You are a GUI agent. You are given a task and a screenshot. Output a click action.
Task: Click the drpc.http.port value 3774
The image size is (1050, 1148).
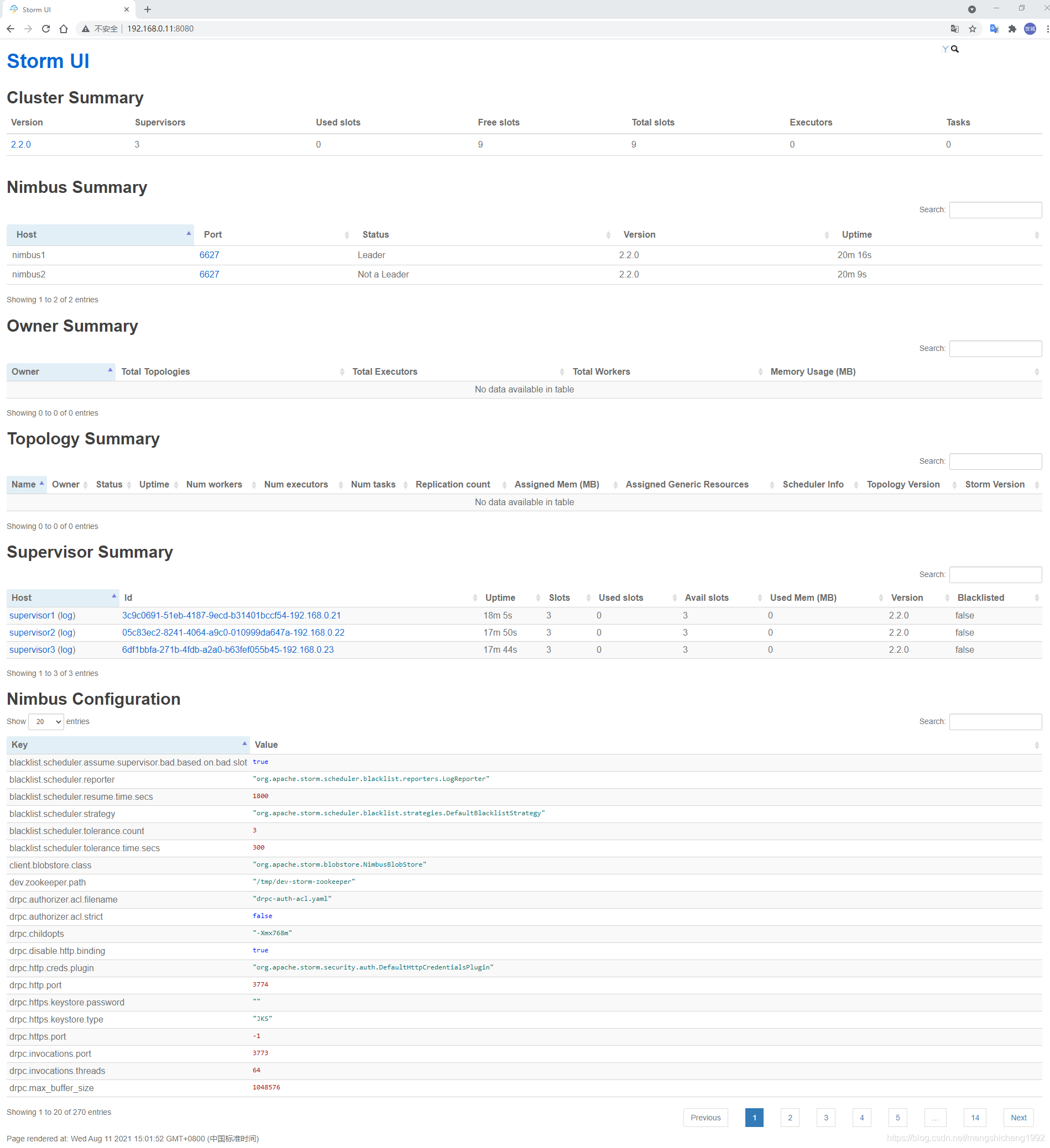(260, 984)
